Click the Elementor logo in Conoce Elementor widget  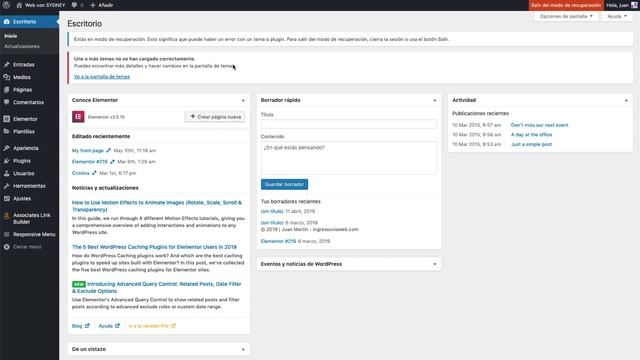78,117
